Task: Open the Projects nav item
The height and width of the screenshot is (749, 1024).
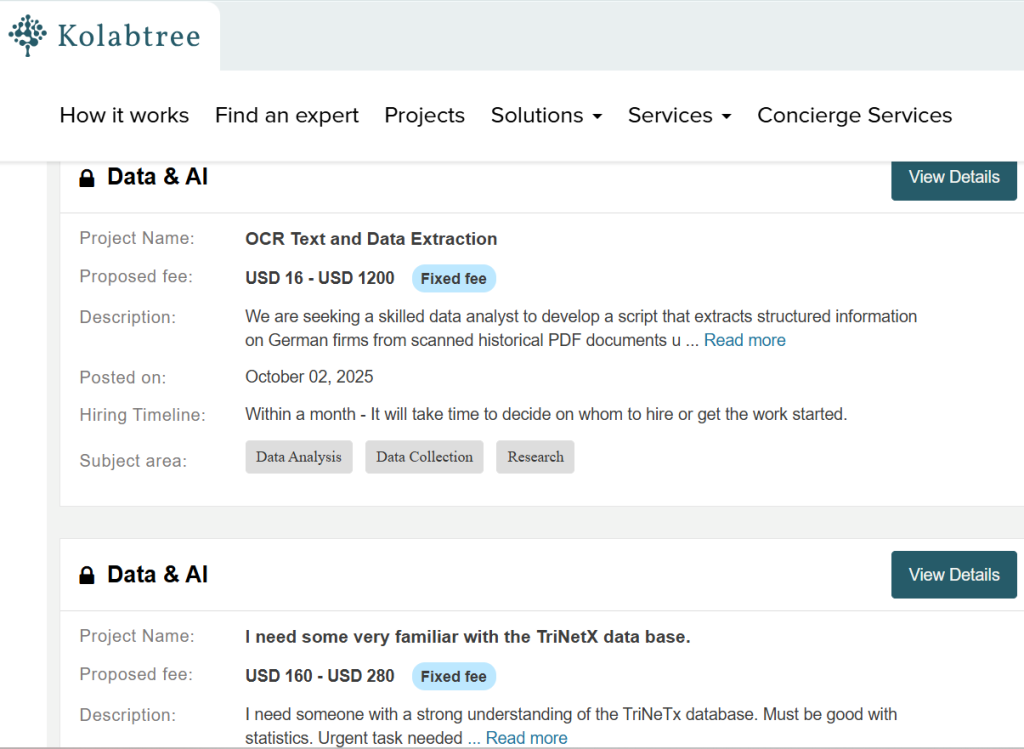Action: pyautogui.click(x=424, y=116)
